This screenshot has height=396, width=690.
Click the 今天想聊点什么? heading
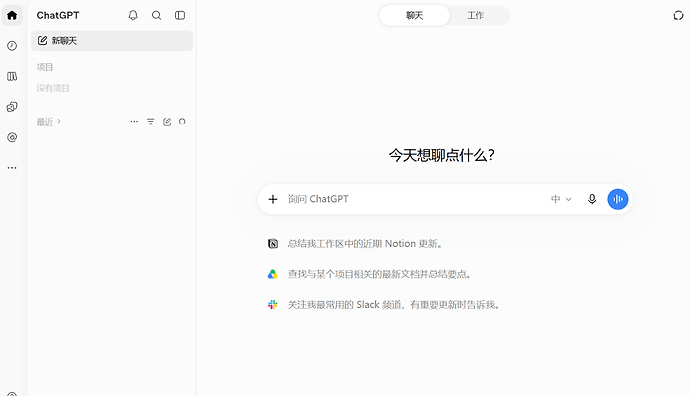pyautogui.click(x=441, y=155)
